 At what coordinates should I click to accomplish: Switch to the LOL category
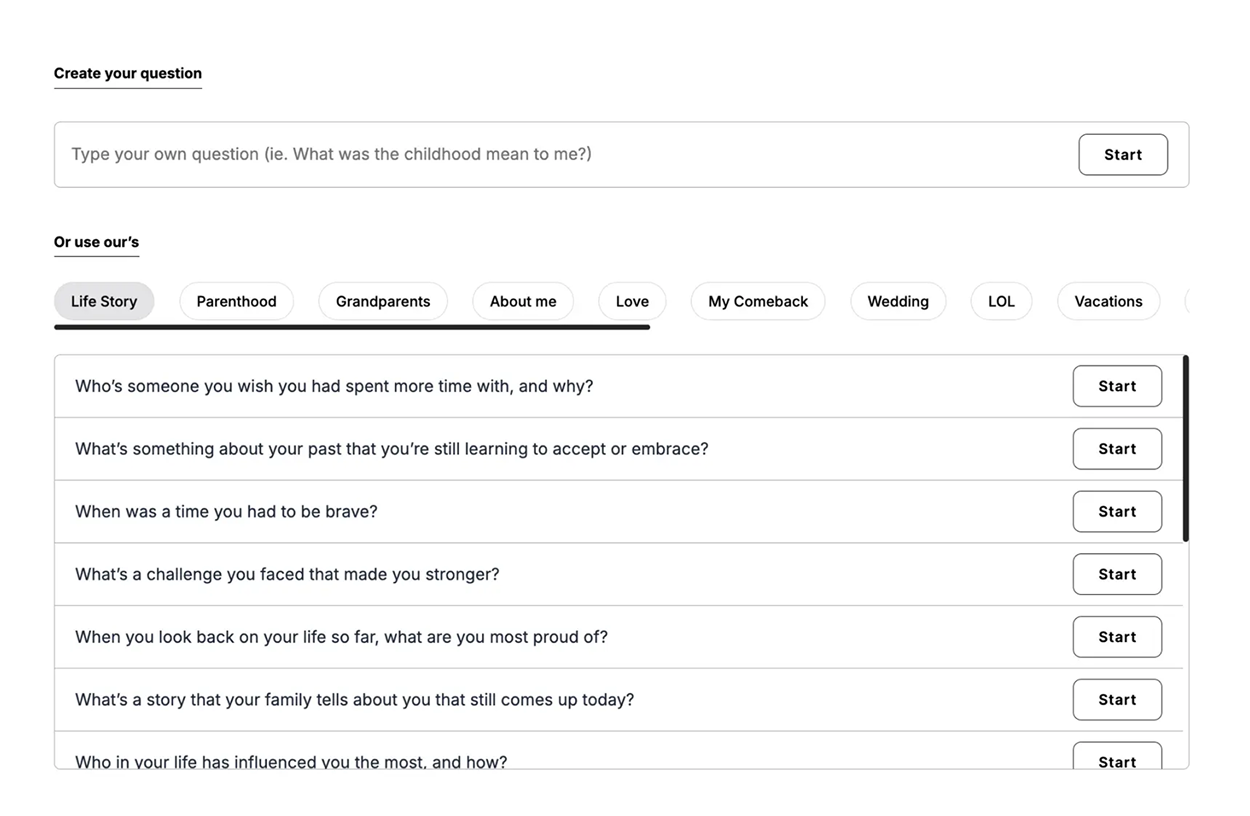(1001, 301)
